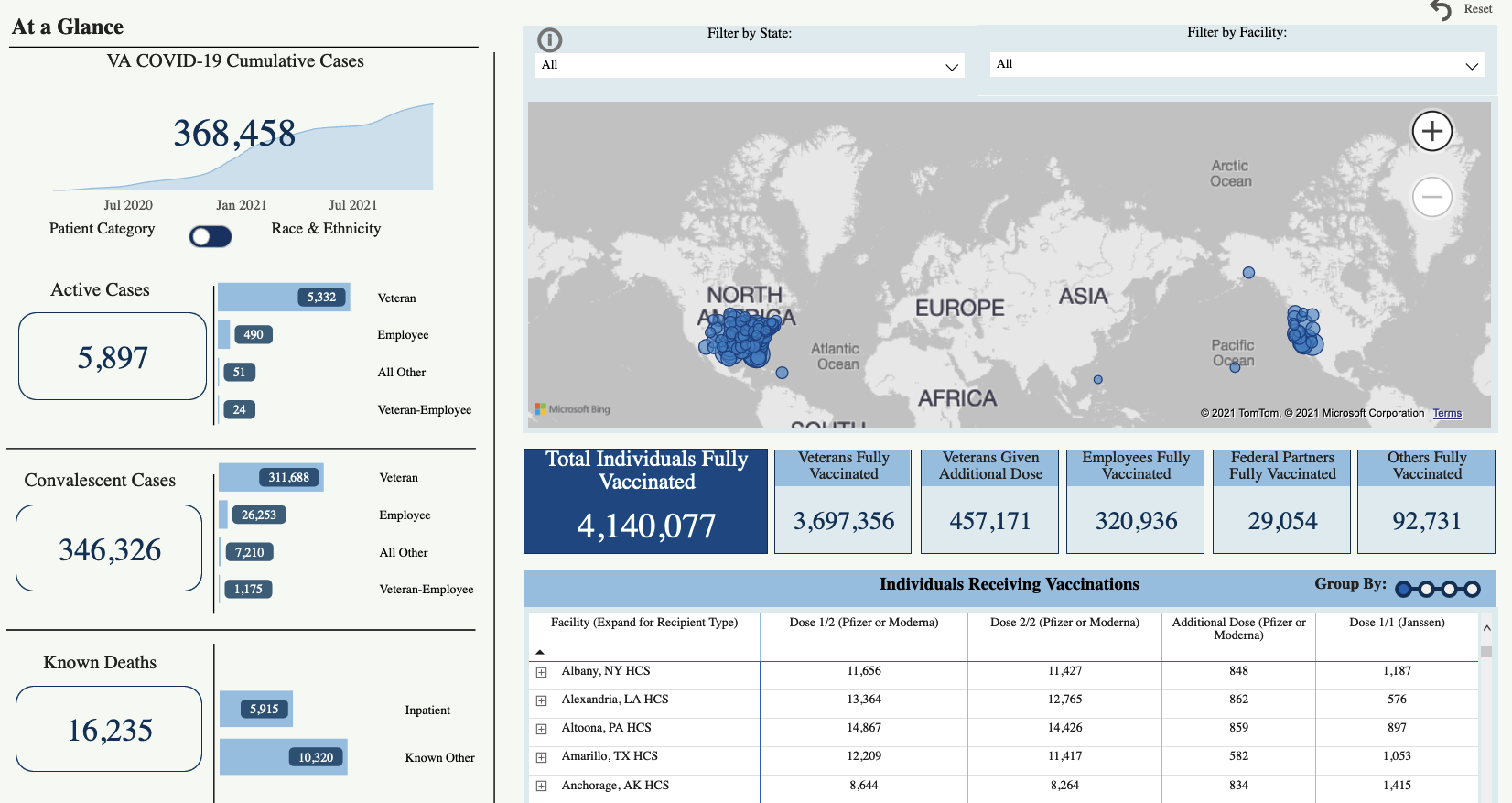Select the last Group By radio option
The image size is (1512, 803).
click(x=1472, y=589)
